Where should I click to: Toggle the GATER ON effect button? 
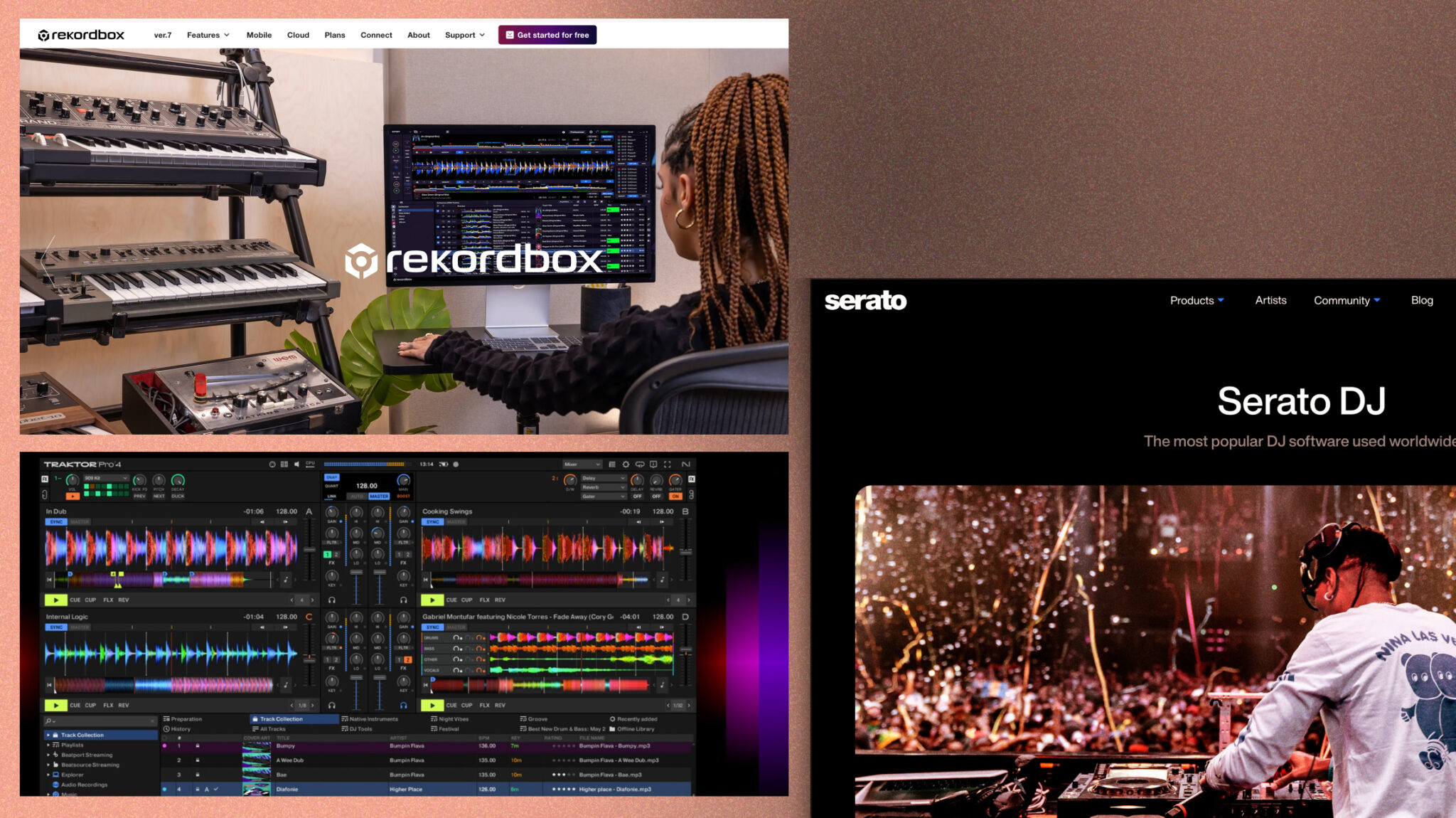point(675,496)
